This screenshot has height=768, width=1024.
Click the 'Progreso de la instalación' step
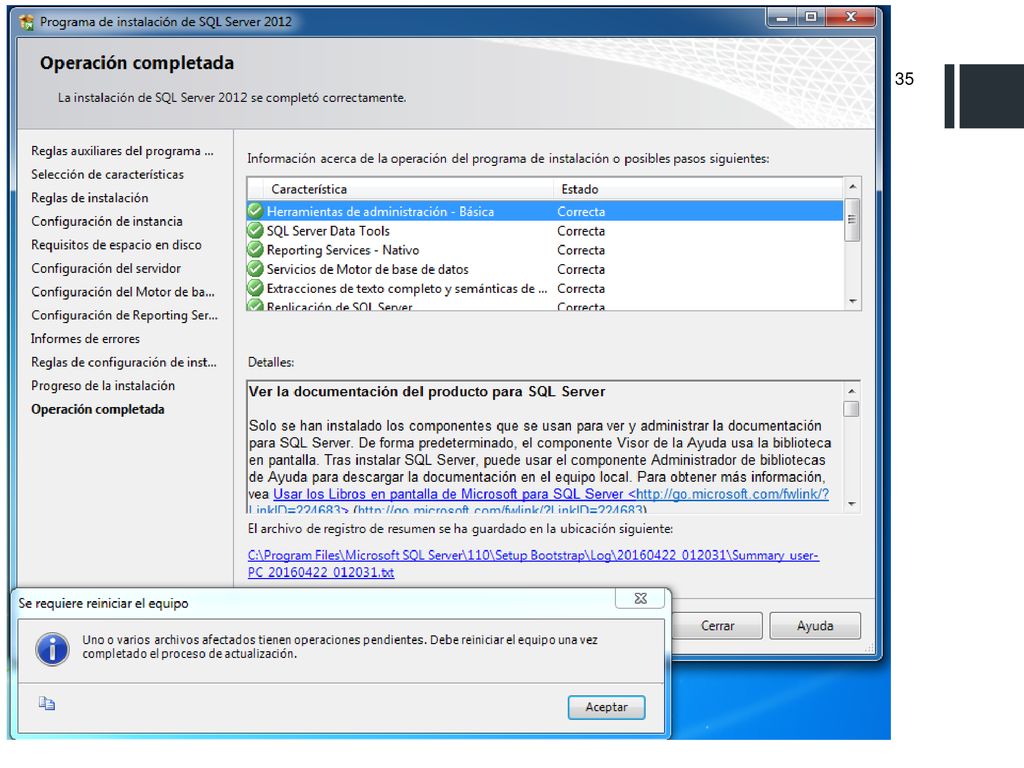[x=103, y=386]
